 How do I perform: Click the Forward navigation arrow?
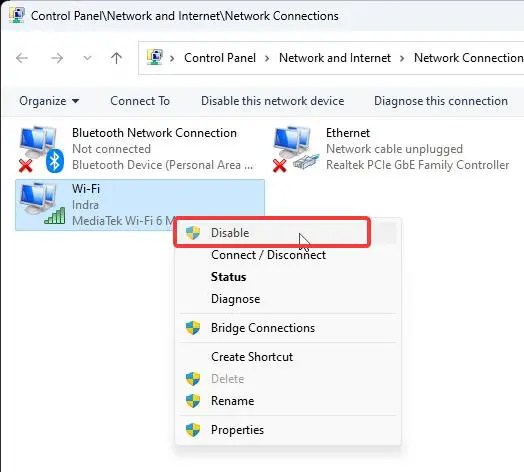57,58
